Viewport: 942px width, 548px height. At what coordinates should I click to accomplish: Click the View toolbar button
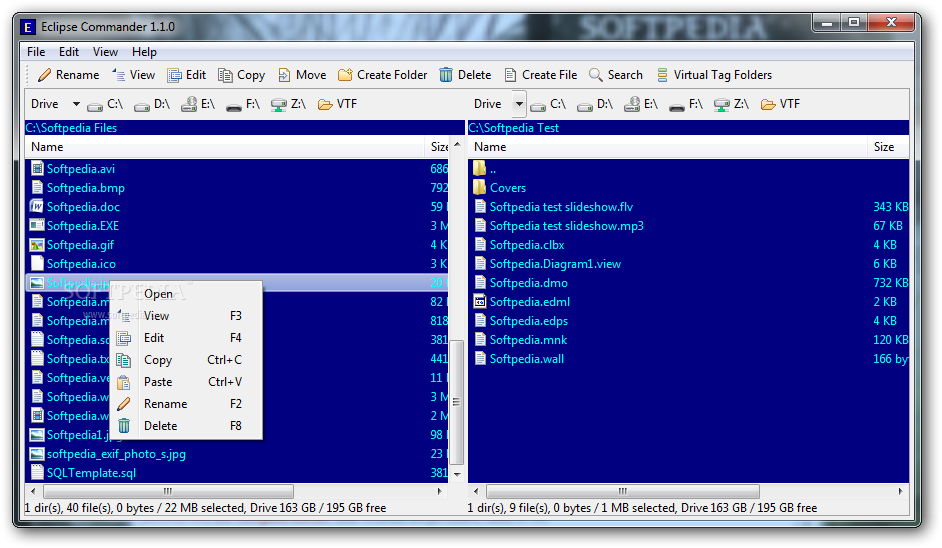point(133,75)
